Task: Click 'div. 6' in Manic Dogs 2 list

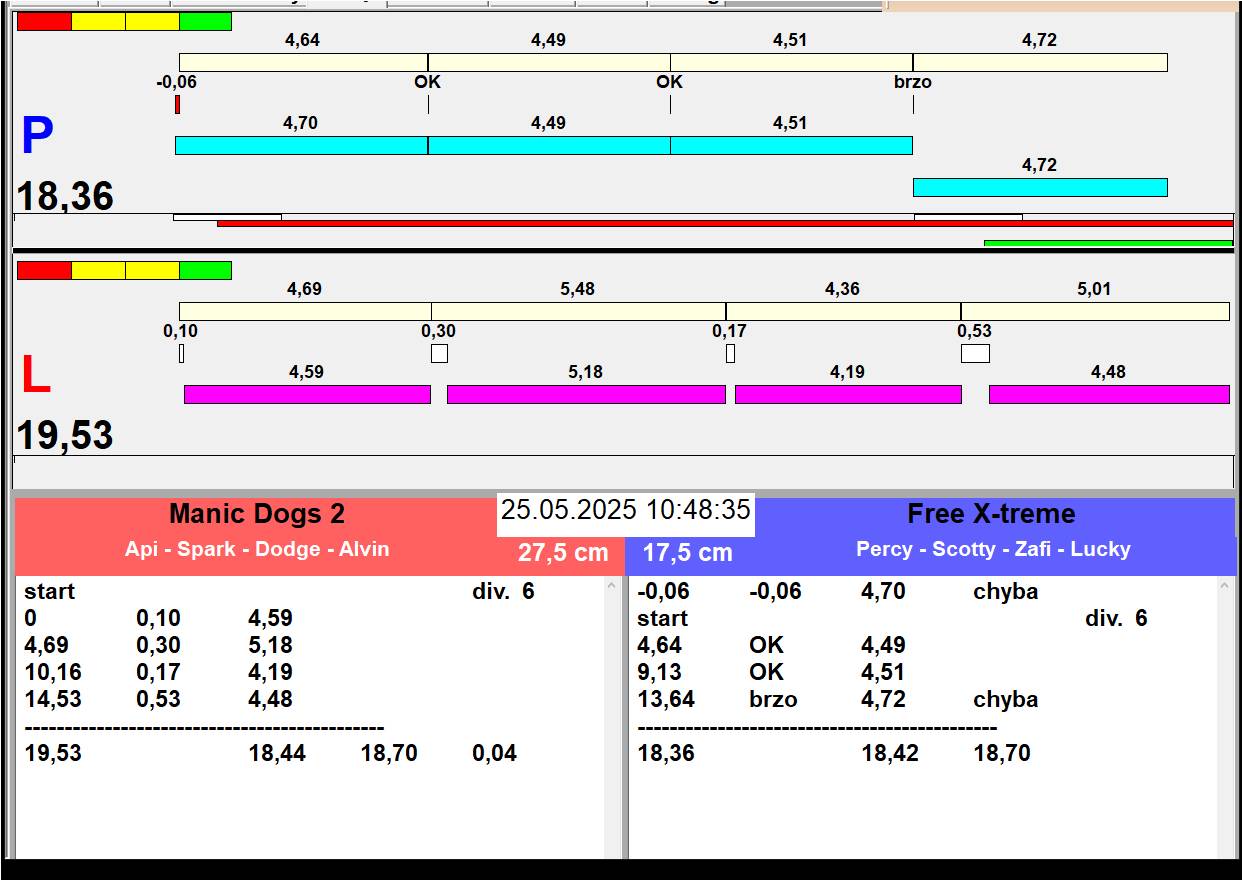Action: [x=503, y=591]
